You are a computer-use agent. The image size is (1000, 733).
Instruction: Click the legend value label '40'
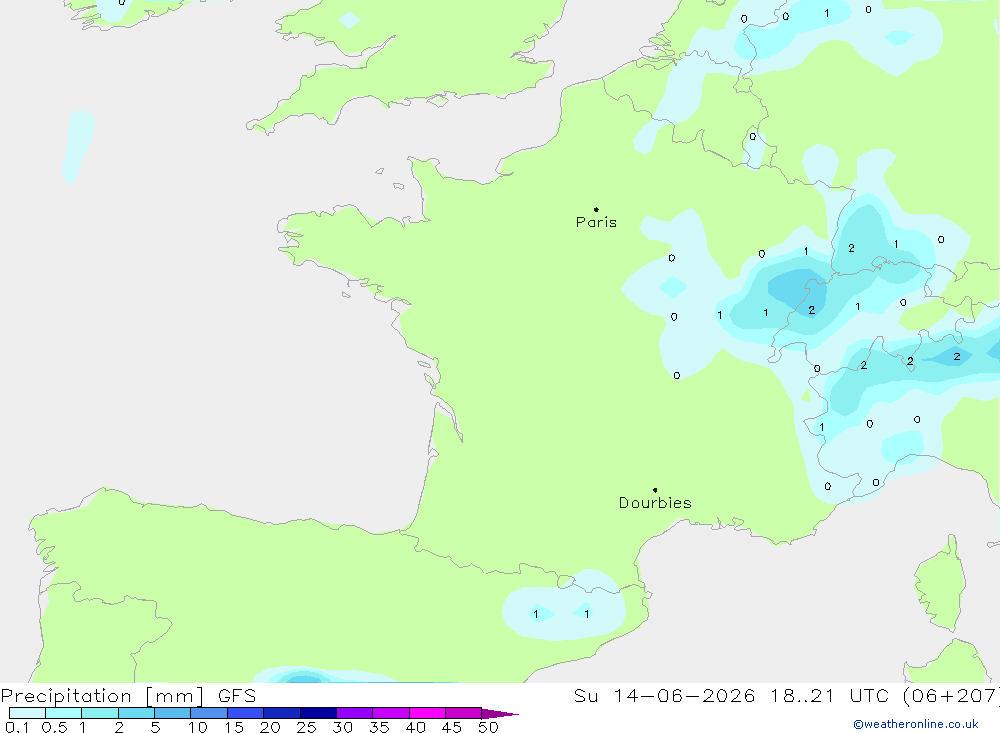pyautogui.click(x=415, y=727)
